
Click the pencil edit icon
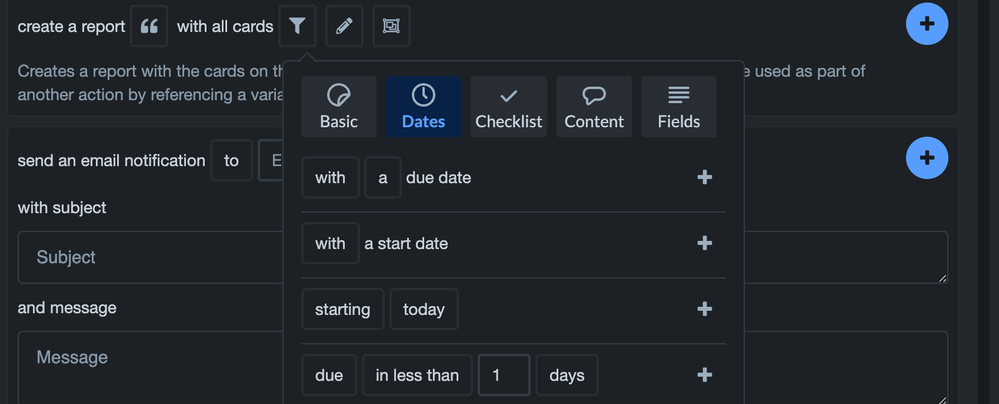tap(344, 27)
